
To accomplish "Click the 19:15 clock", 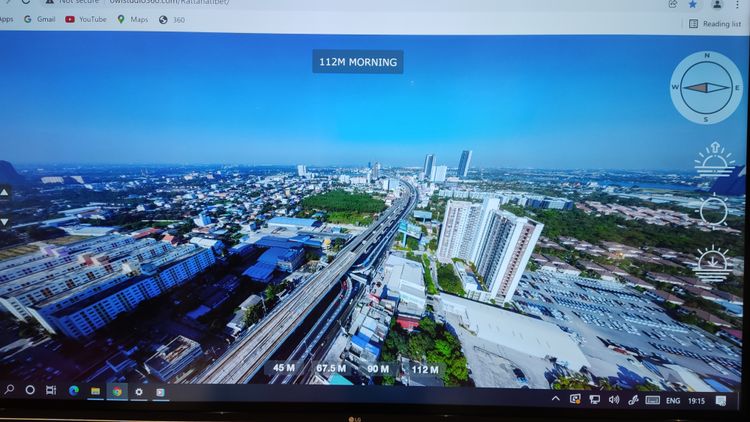I will [696, 401].
